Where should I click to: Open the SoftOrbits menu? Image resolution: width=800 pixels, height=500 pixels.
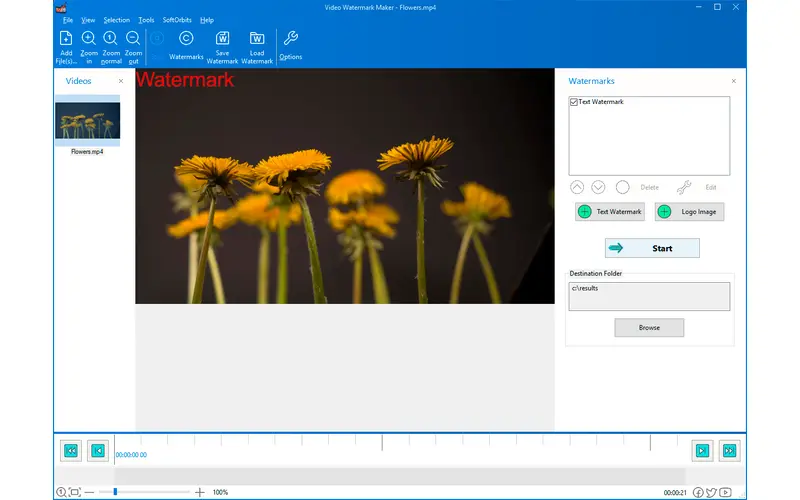177,20
